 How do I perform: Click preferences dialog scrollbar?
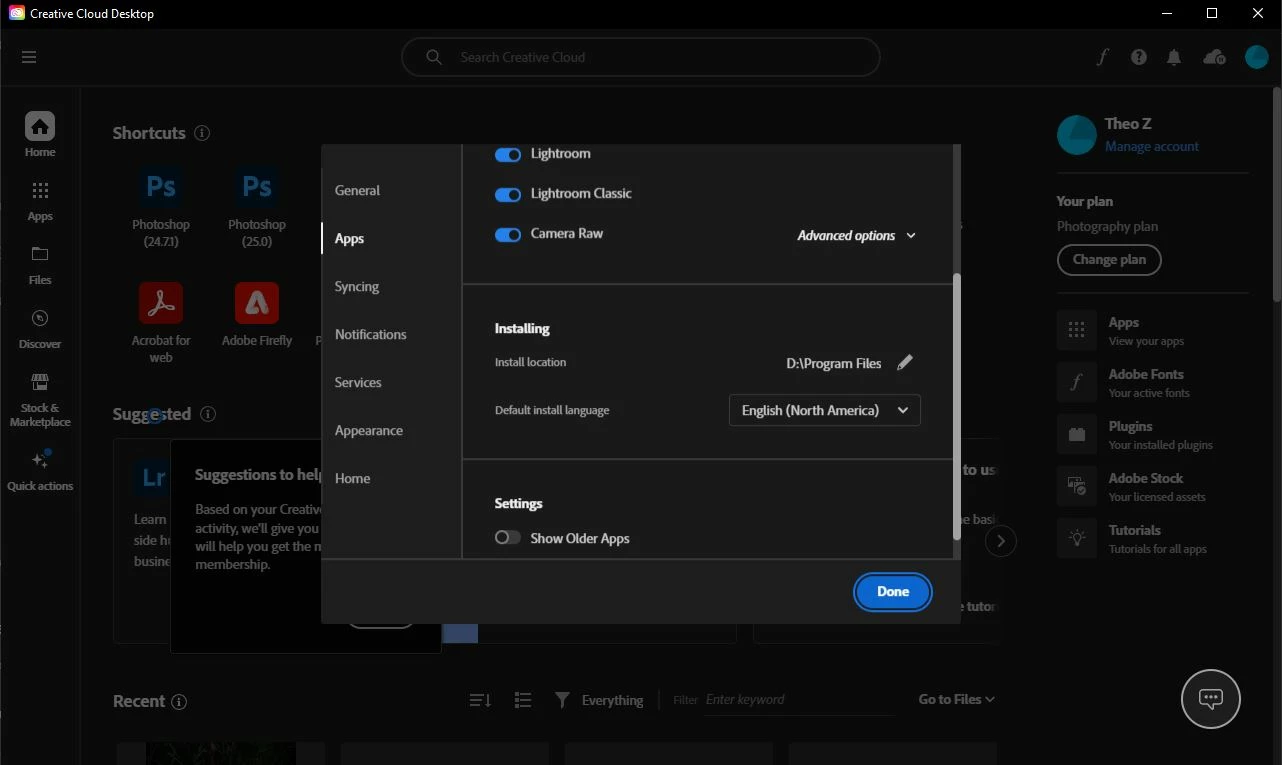[957, 406]
